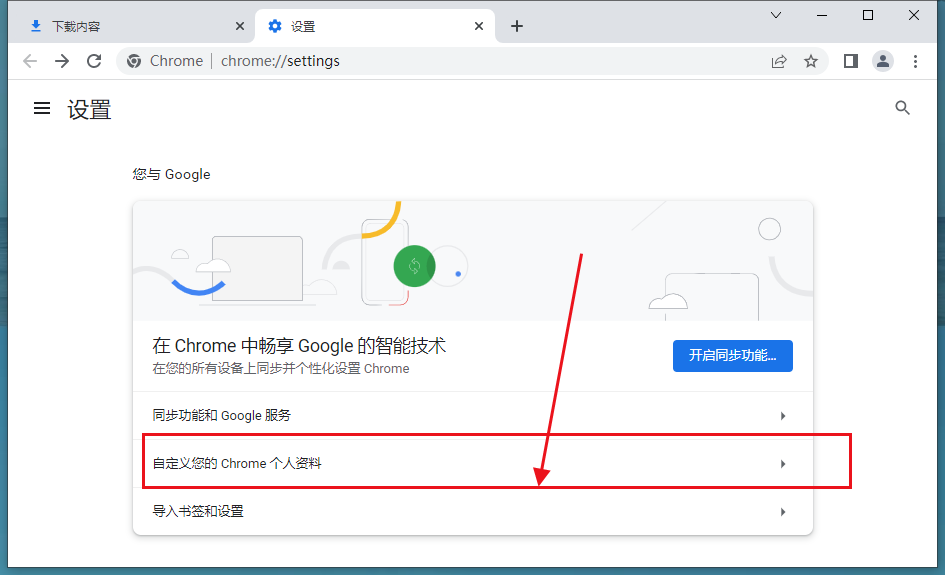Close the 下载内容 tab
The image size is (945, 575).
(x=240, y=26)
